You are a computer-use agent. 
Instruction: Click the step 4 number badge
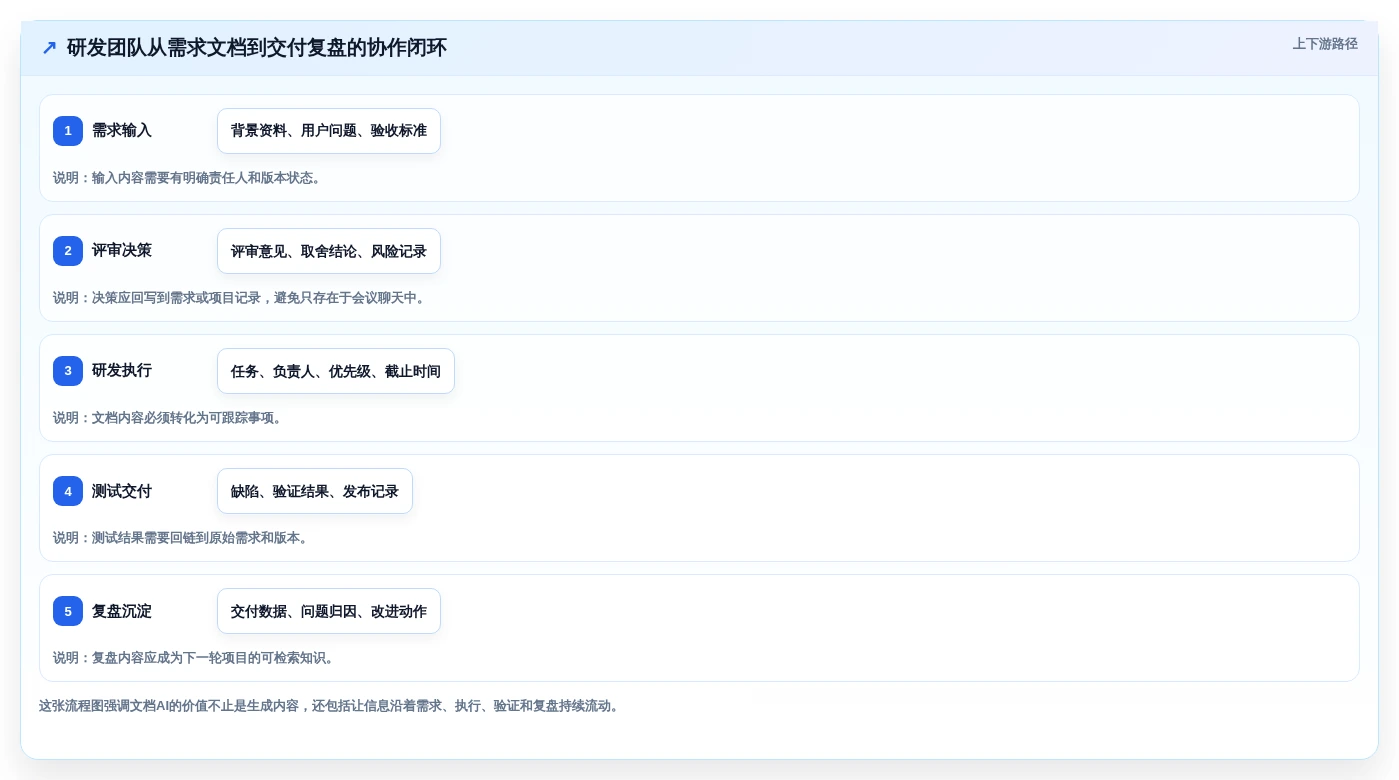[68, 491]
